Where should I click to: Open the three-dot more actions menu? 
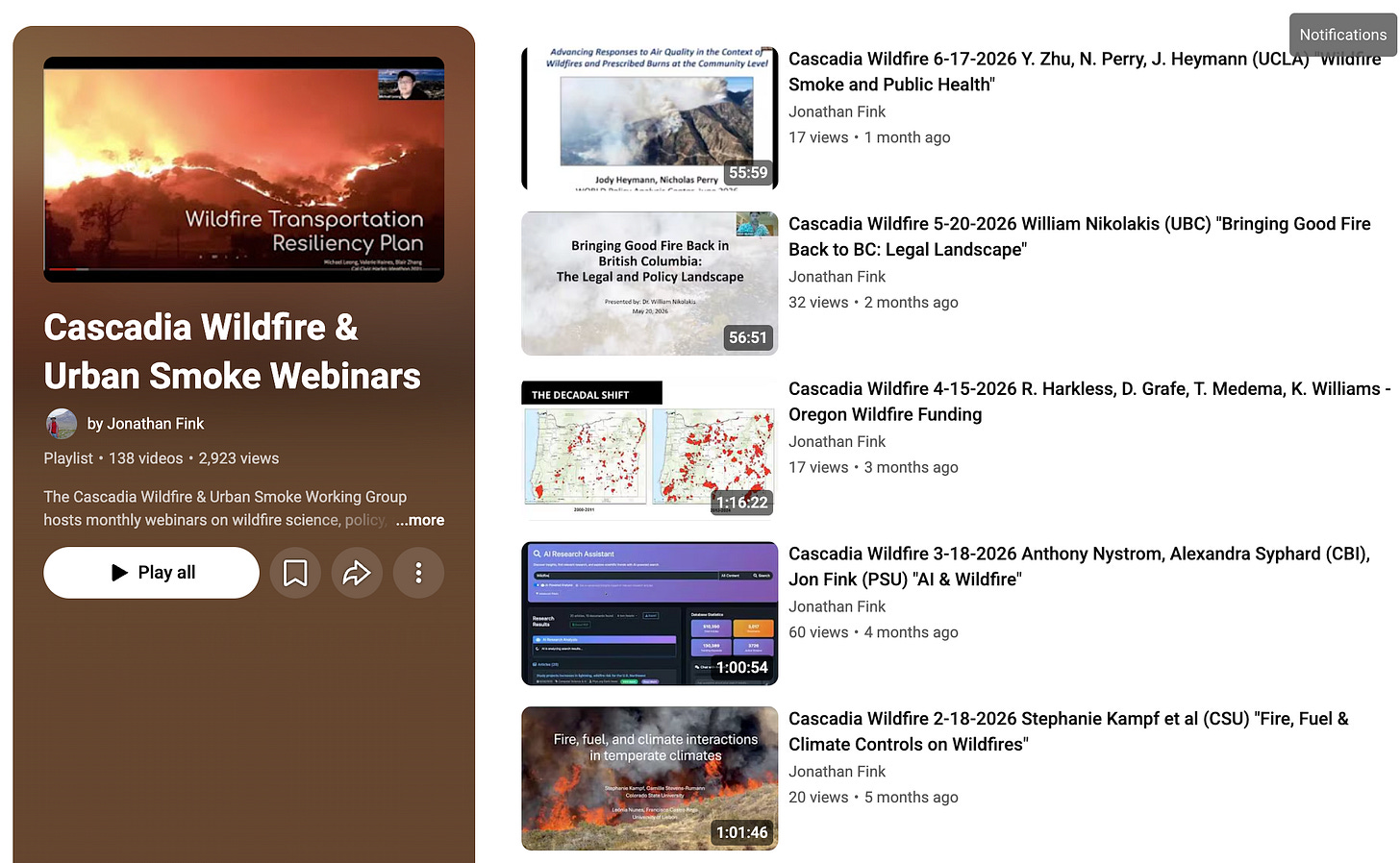418,573
